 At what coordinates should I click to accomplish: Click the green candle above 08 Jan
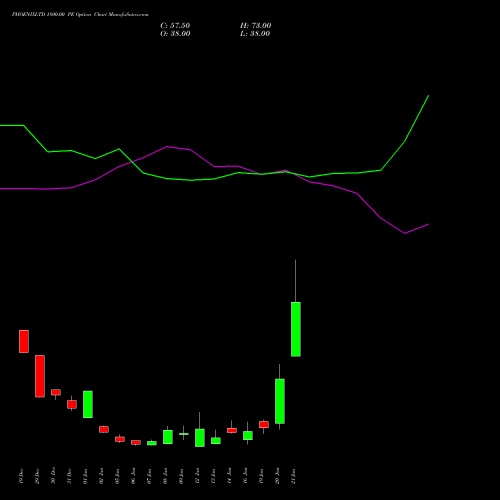pyautogui.click(x=168, y=437)
